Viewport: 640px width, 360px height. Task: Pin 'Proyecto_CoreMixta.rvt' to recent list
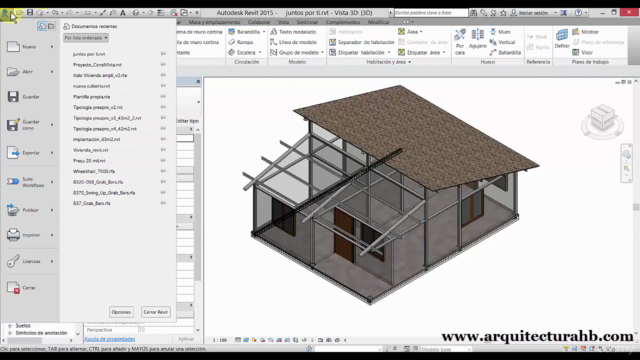pos(163,64)
